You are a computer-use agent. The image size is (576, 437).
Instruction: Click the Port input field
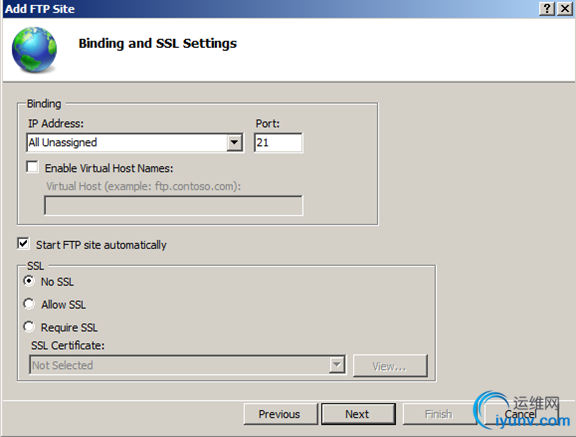278,142
